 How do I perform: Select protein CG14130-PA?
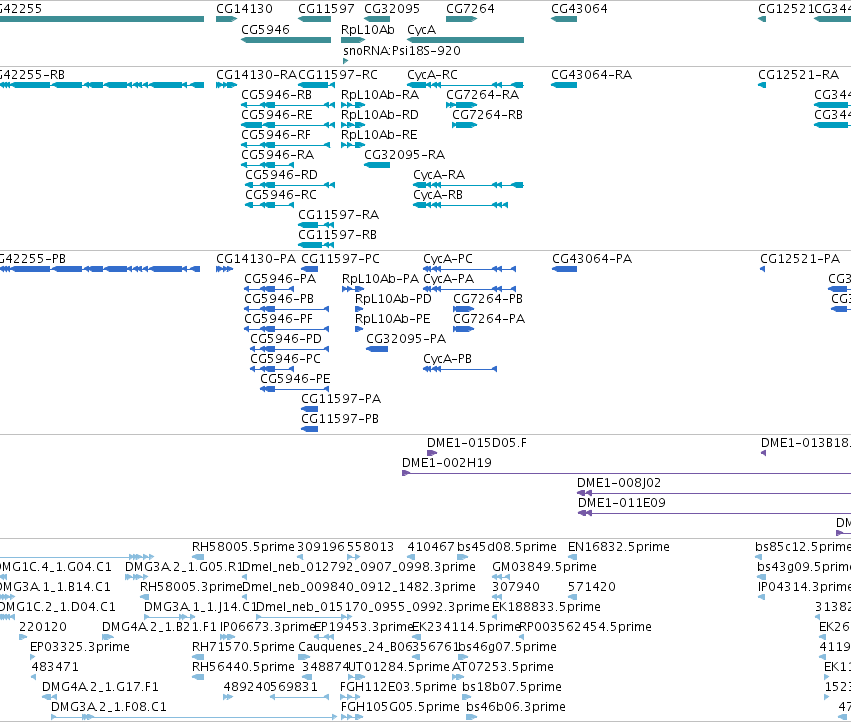click(256, 259)
